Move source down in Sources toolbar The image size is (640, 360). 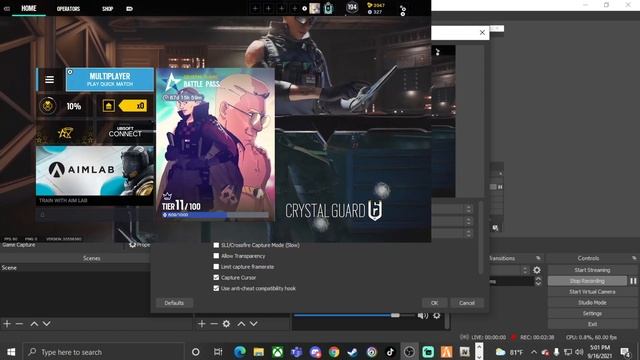[253, 324]
